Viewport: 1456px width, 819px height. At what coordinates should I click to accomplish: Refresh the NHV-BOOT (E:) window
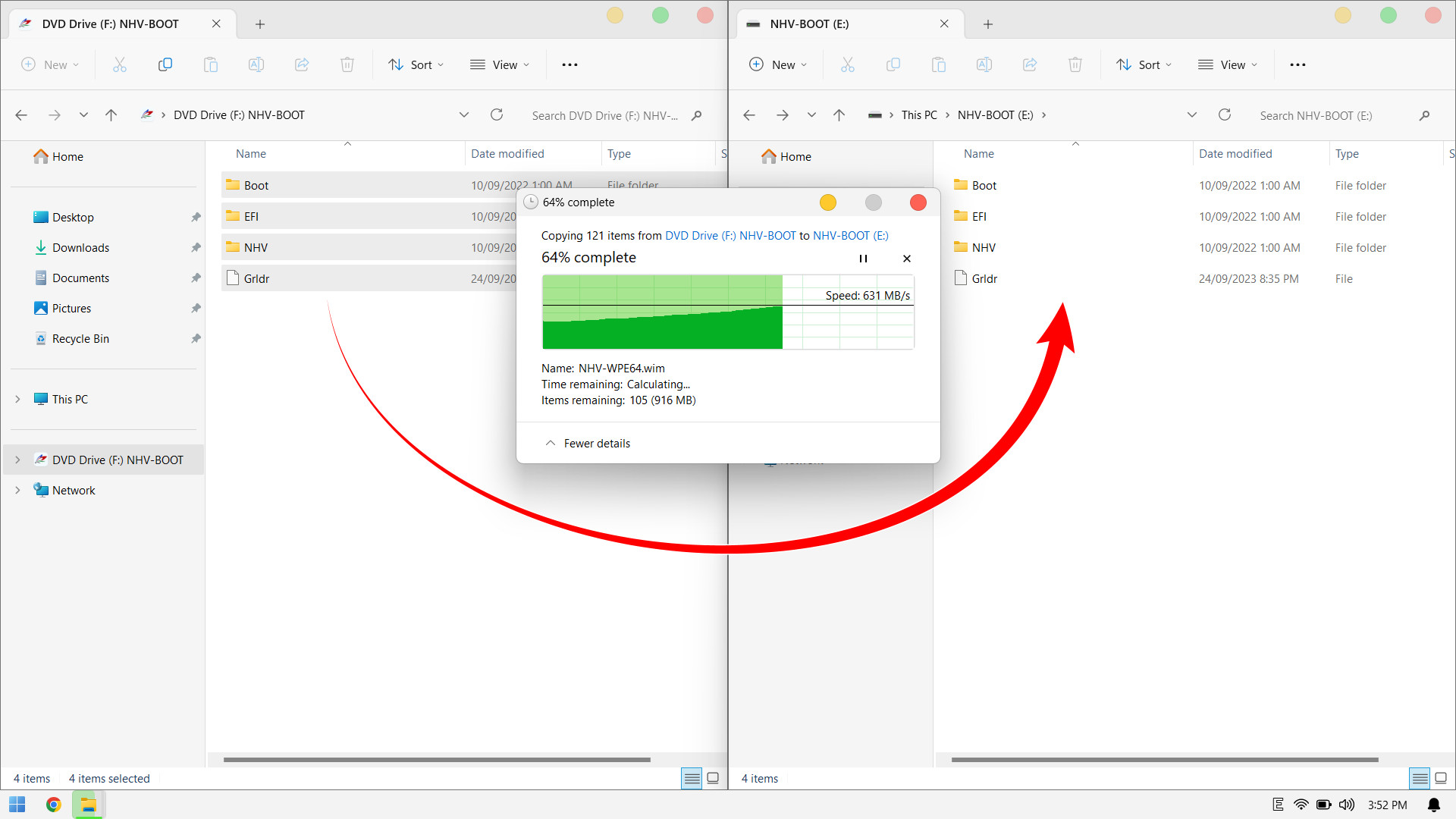coord(1224,115)
